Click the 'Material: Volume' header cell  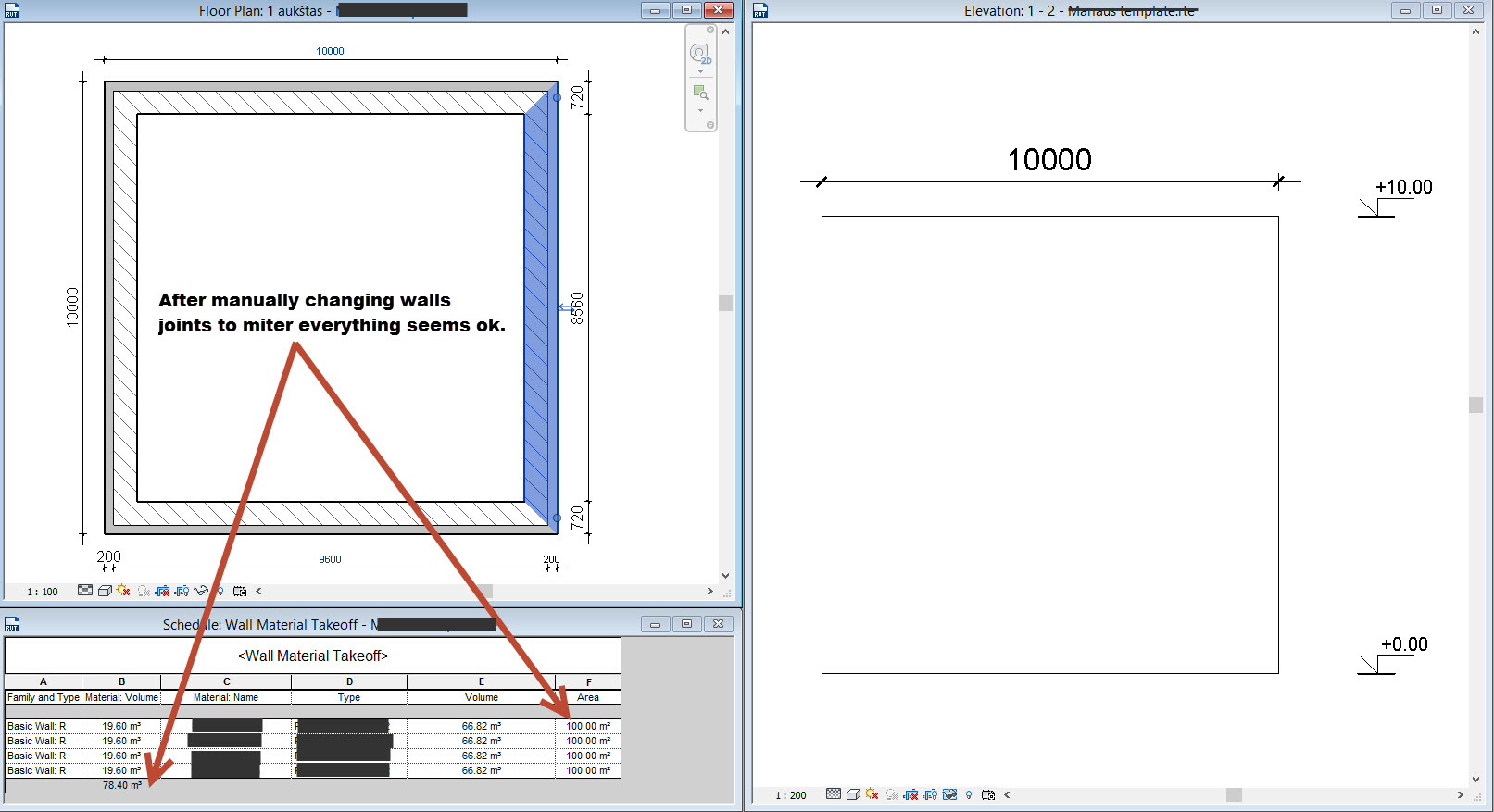pos(121,697)
